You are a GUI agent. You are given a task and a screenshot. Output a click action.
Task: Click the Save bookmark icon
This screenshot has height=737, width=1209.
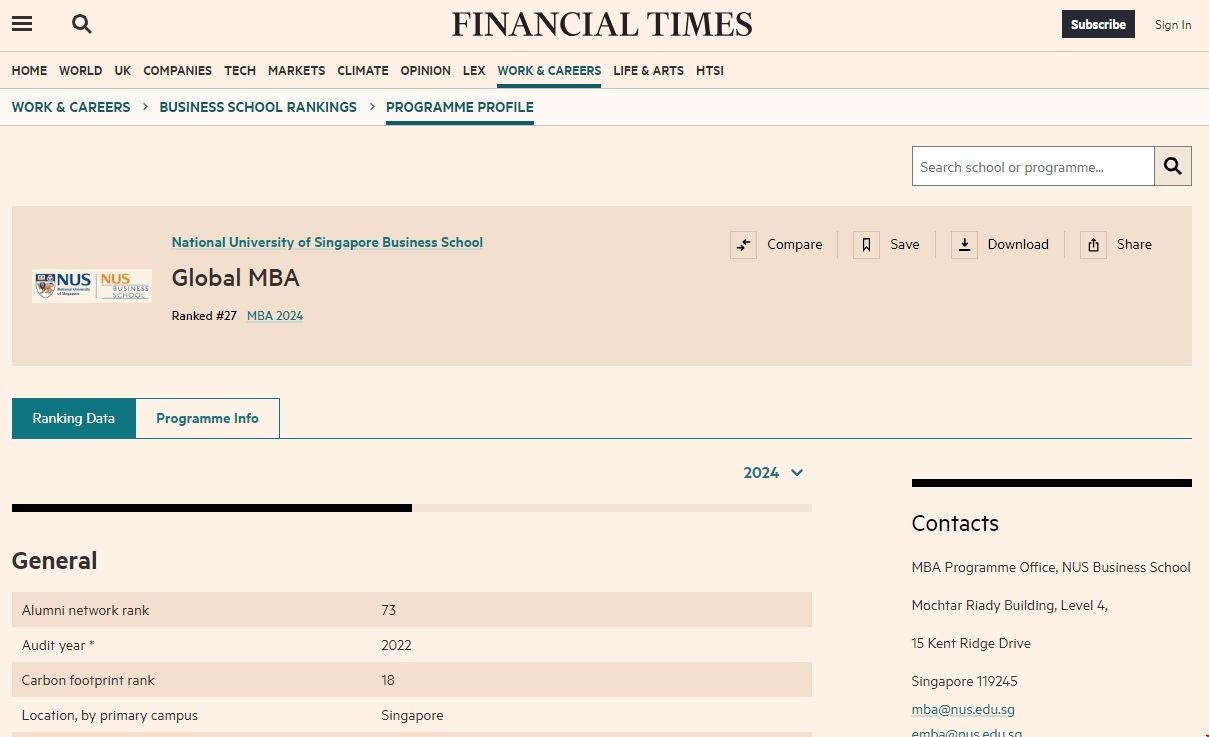pyautogui.click(x=866, y=245)
